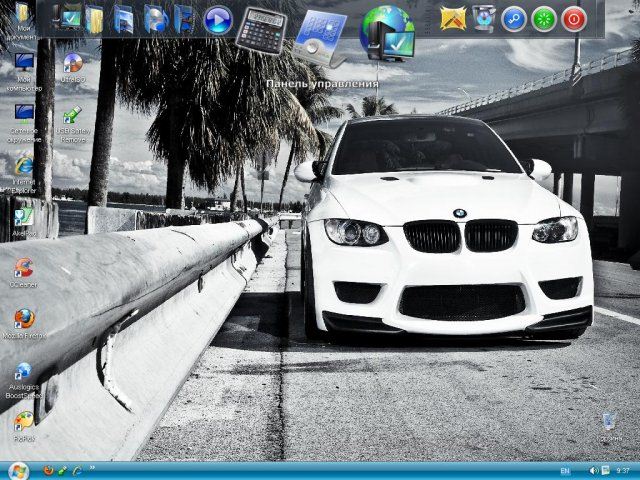The width and height of the screenshot is (640, 480).
Task: Launch Firefox from the Quick Launch bar
Action: (x=48, y=471)
